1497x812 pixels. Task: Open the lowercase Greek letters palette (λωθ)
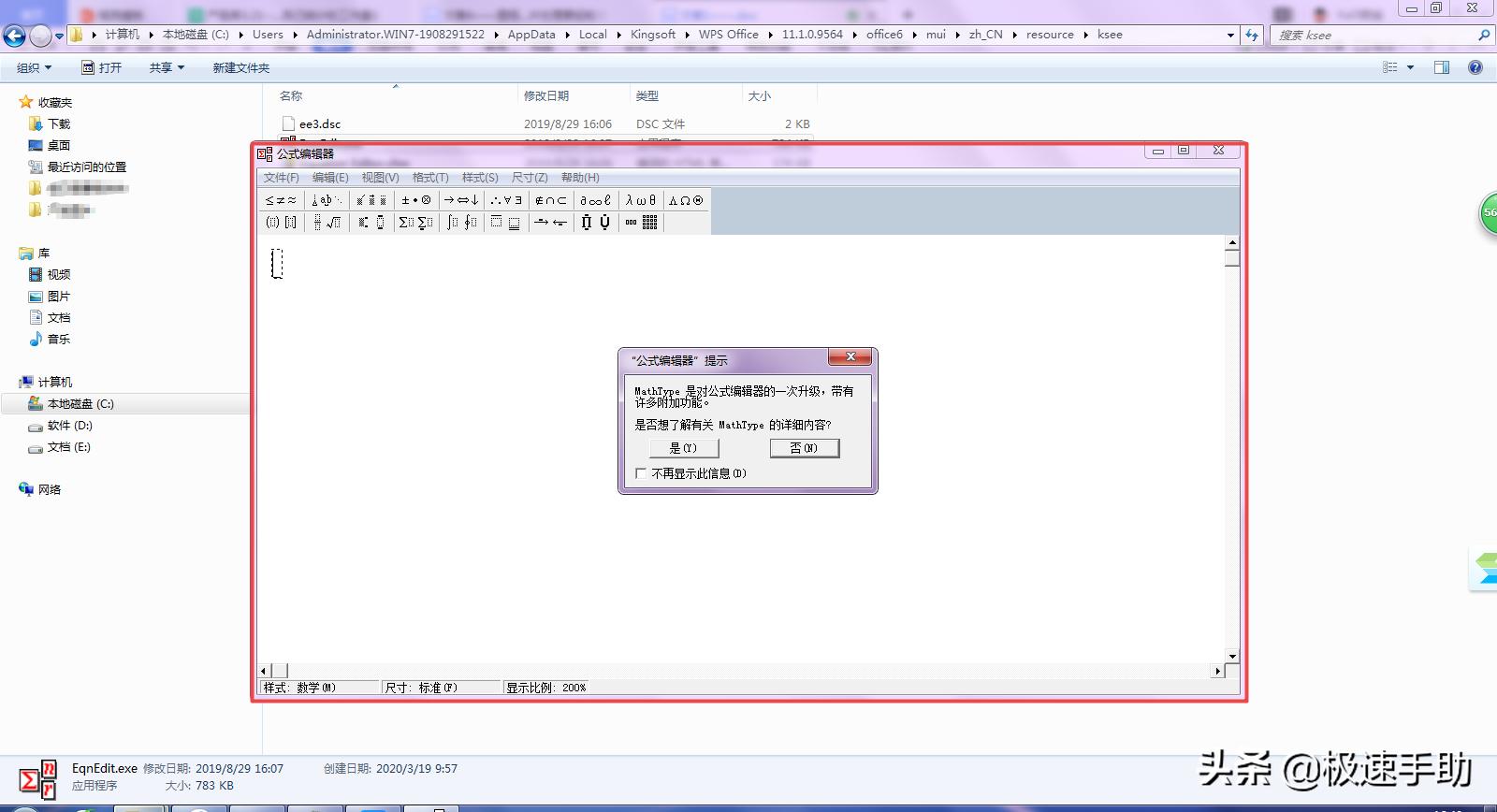click(641, 200)
